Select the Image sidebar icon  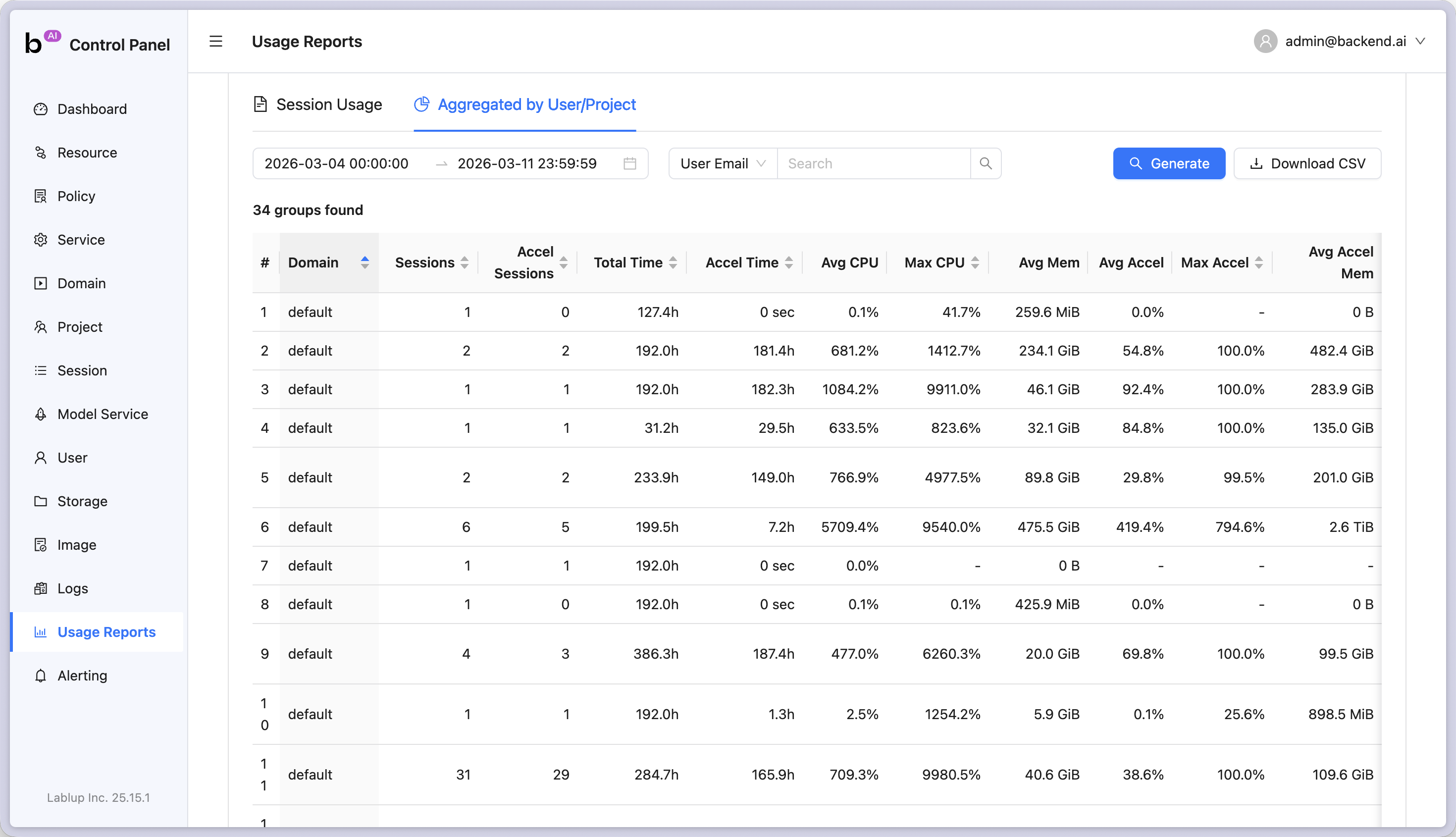coord(40,544)
